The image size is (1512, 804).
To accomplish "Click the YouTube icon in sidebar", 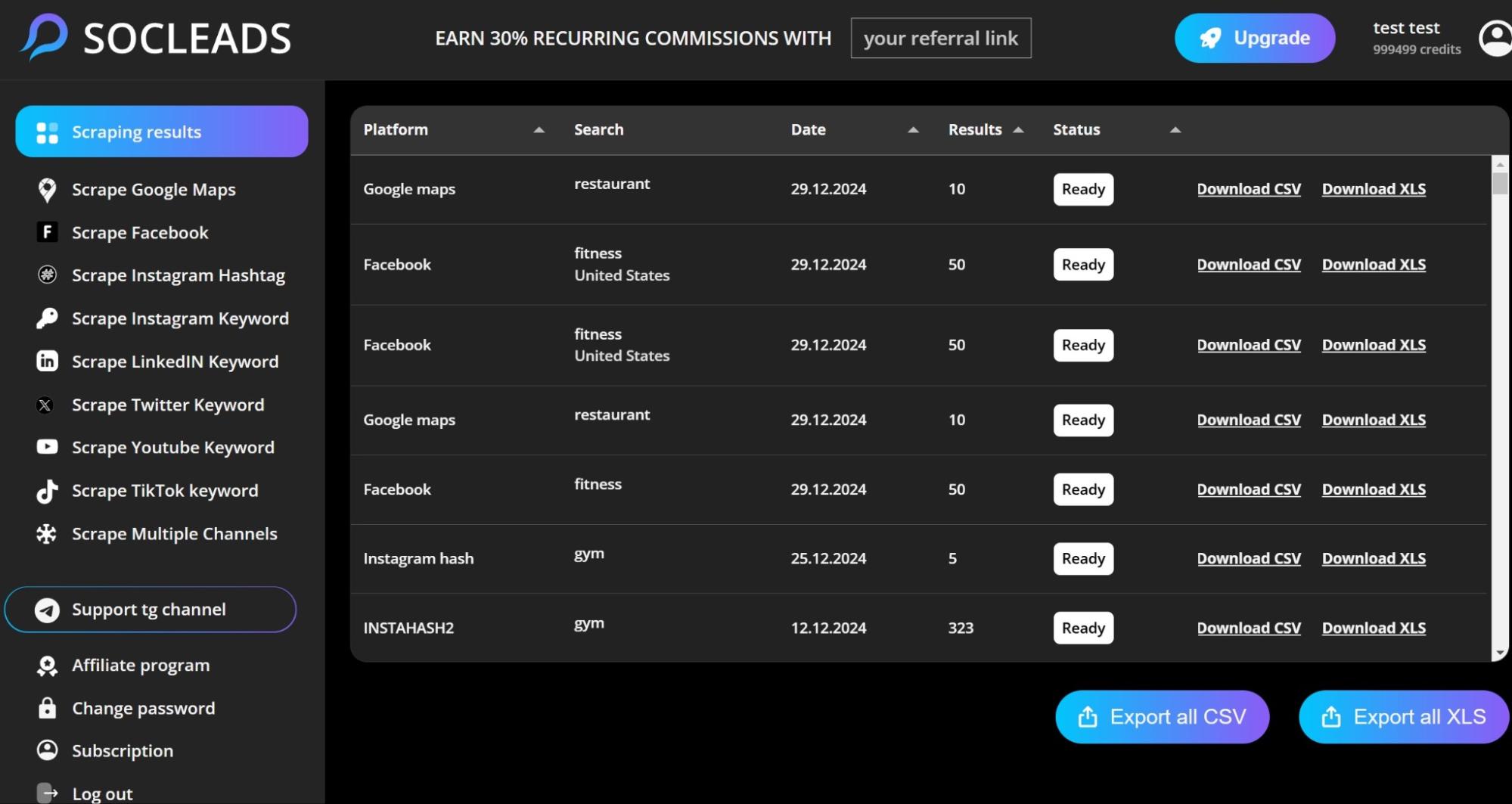I will [x=47, y=447].
